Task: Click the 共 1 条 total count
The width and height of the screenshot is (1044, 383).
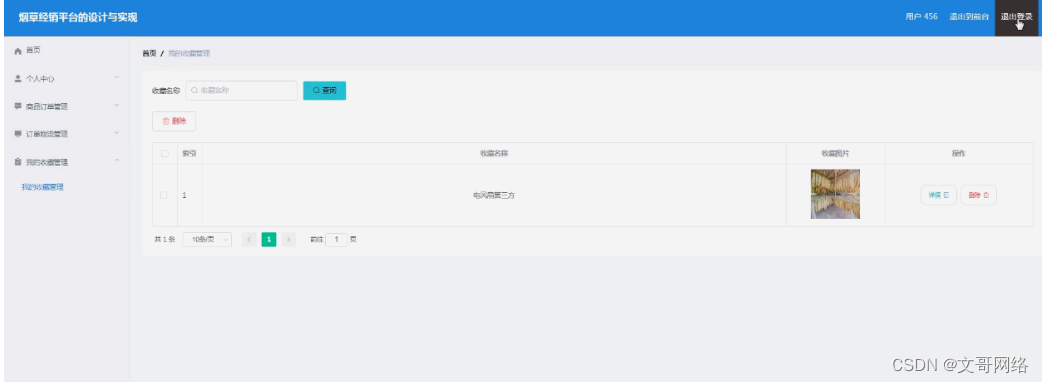Action: 164,240
